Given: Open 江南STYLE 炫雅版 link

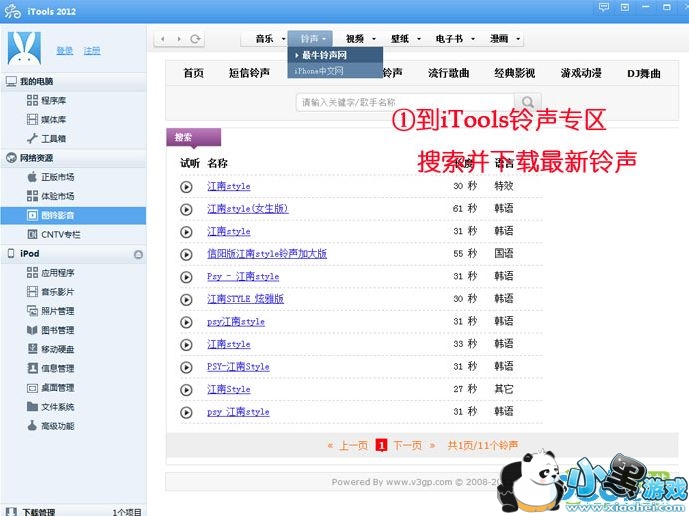Looking at the screenshot, I should coord(246,299).
